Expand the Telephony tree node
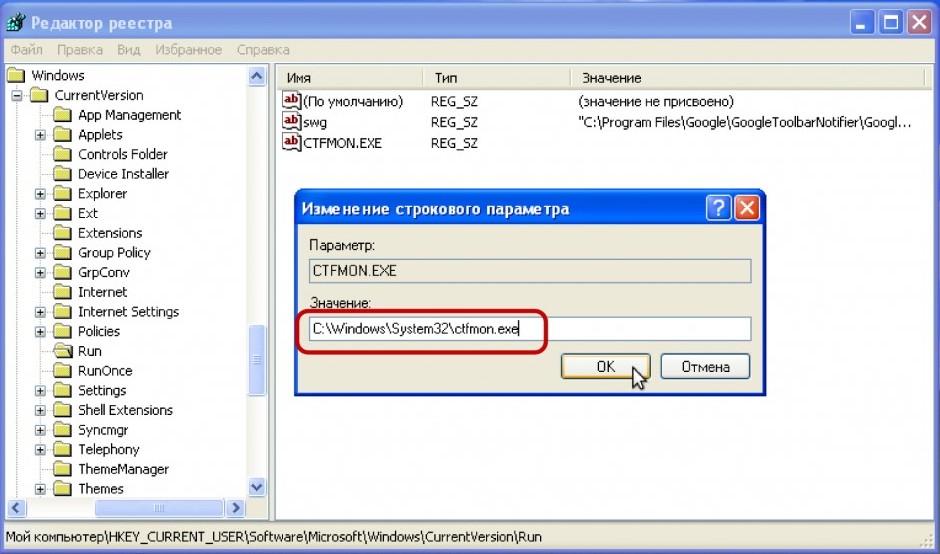The height and width of the screenshot is (554, 940). (x=40, y=450)
